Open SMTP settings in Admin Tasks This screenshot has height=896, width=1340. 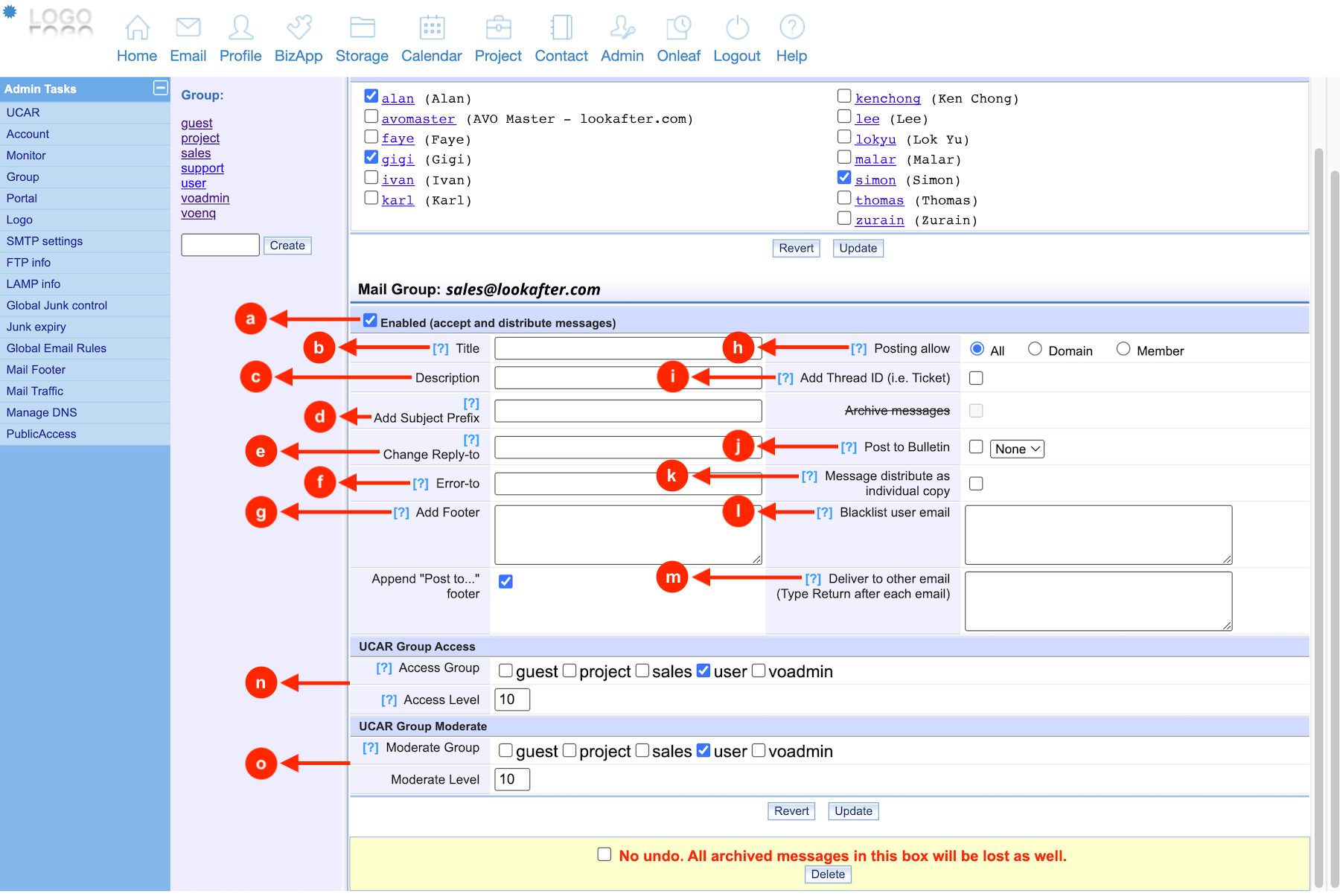point(45,241)
